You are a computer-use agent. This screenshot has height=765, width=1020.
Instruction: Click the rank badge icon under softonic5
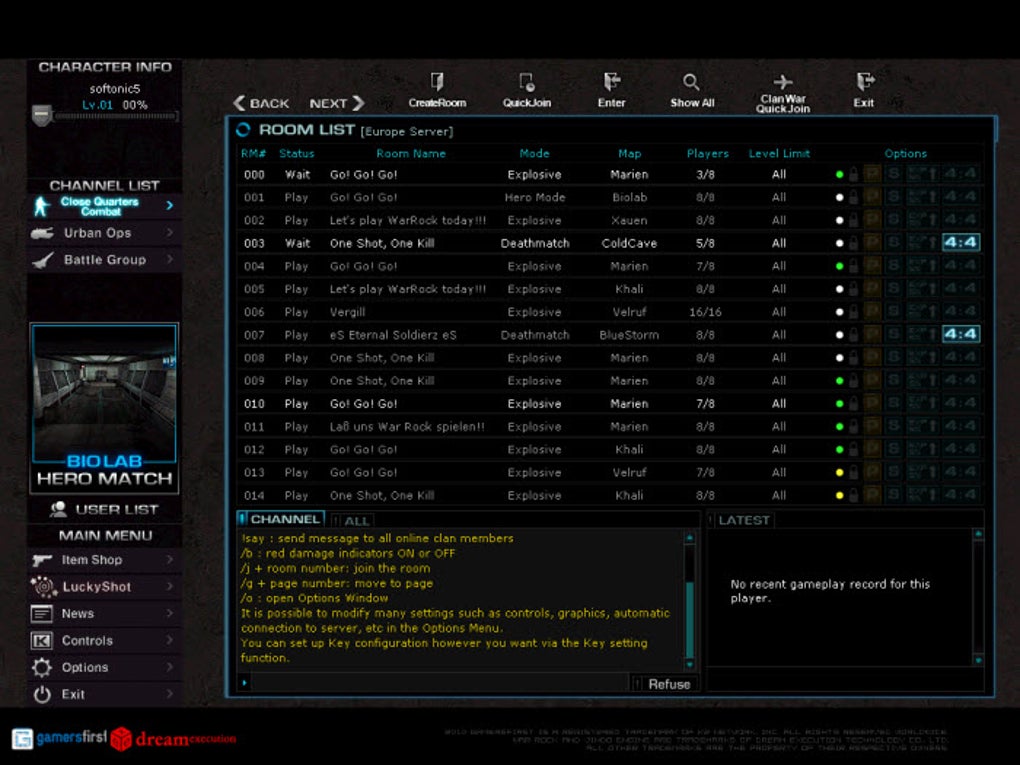click(x=42, y=115)
